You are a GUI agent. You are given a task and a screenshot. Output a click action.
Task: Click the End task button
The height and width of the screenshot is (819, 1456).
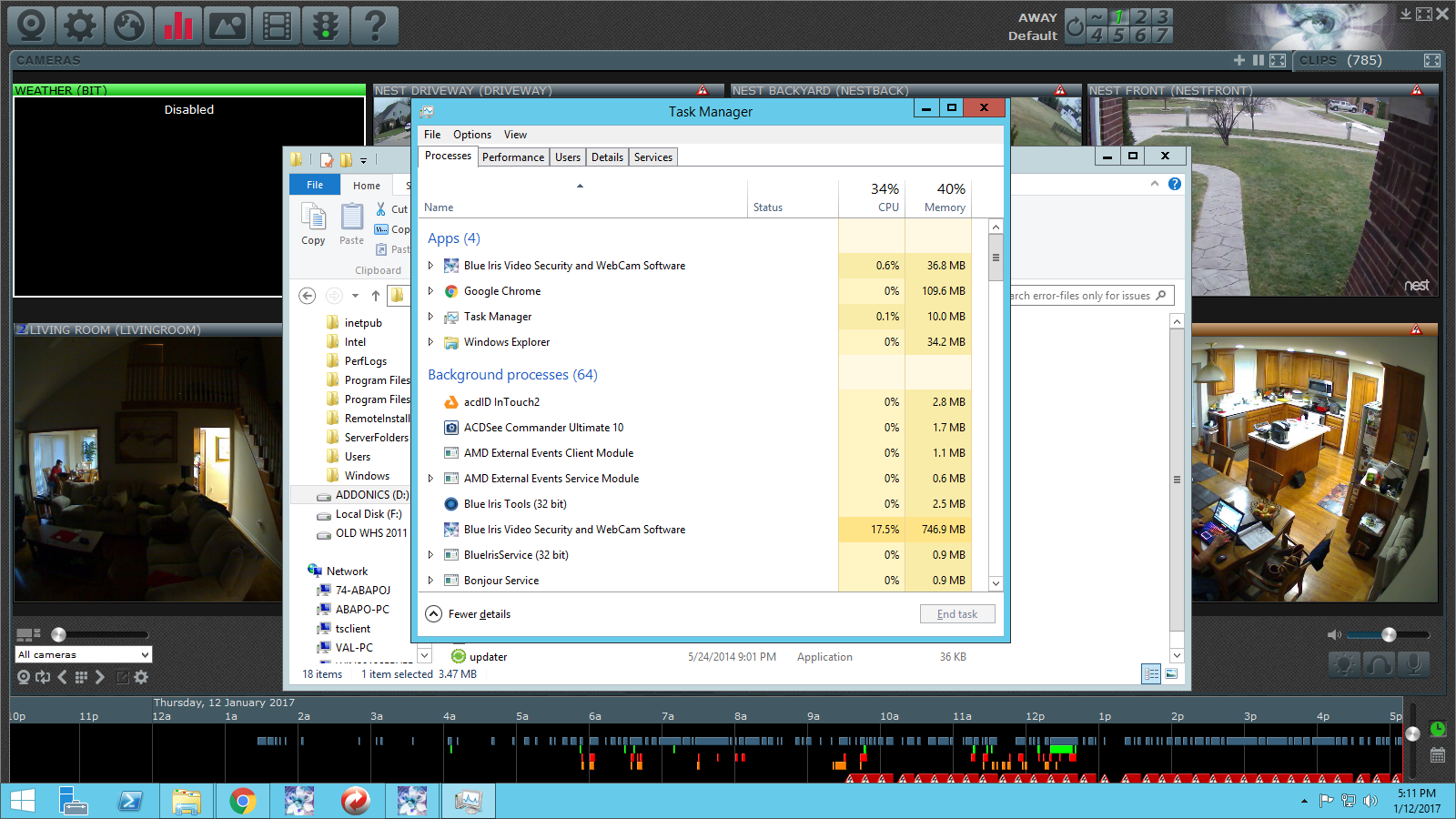957,614
